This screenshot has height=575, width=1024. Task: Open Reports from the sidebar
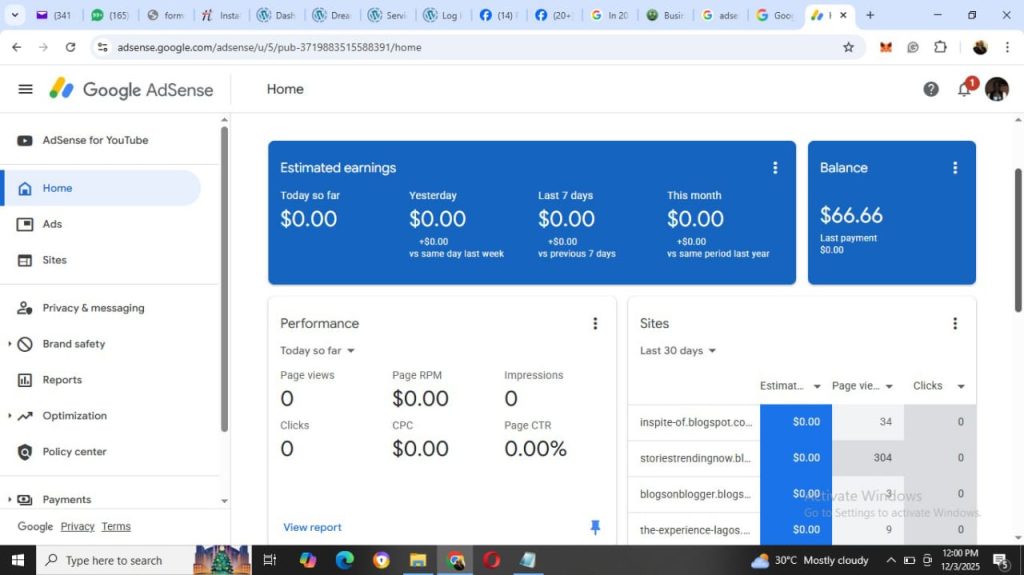(x=62, y=380)
